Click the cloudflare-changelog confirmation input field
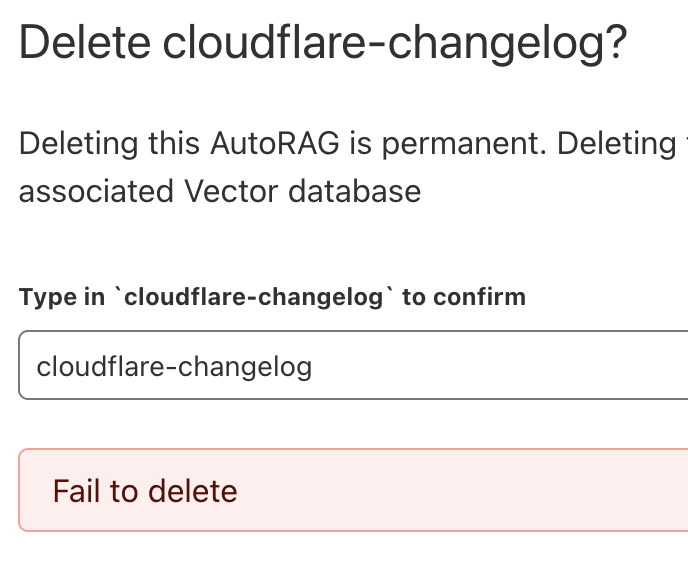 [350, 366]
